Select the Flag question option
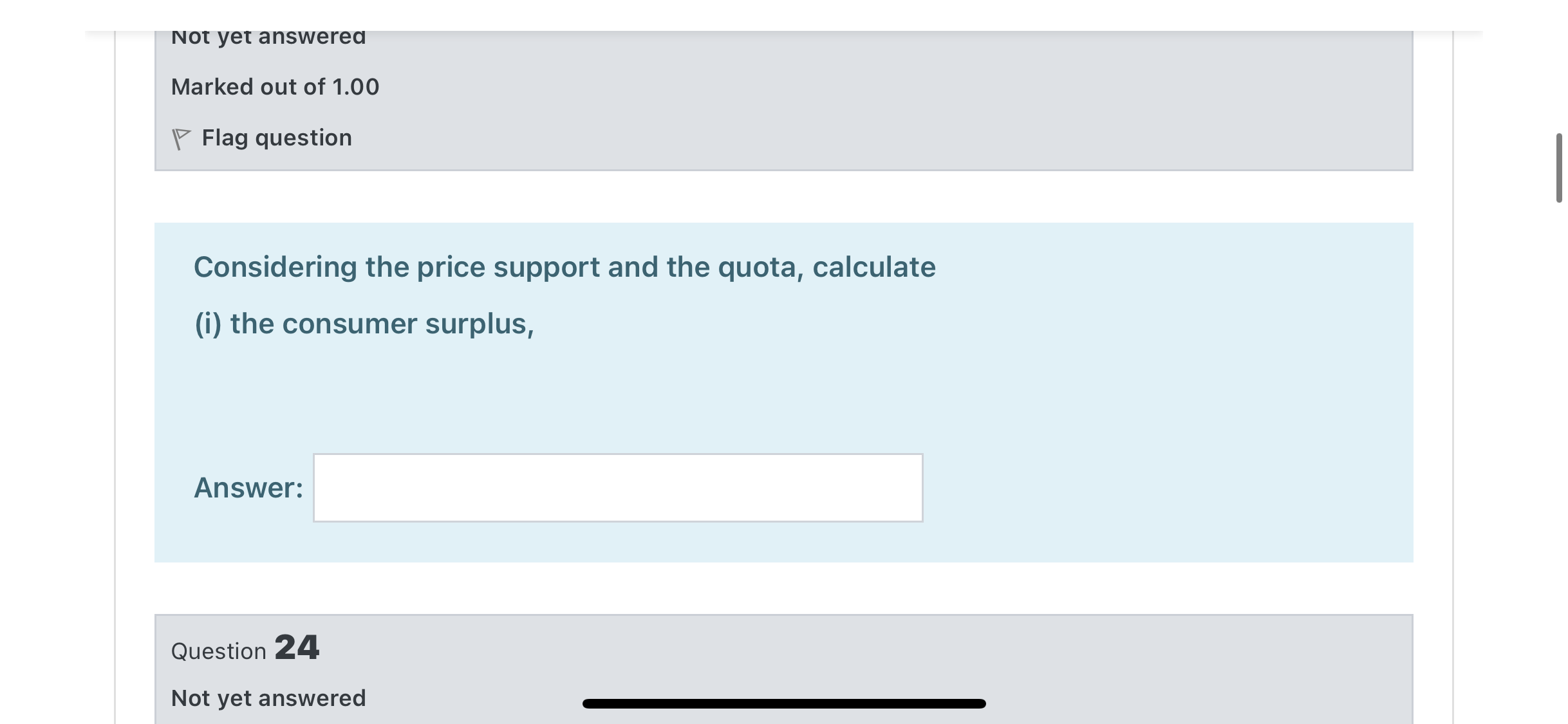Viewport: 1568px width, 724px height. [x=275, y=136]
